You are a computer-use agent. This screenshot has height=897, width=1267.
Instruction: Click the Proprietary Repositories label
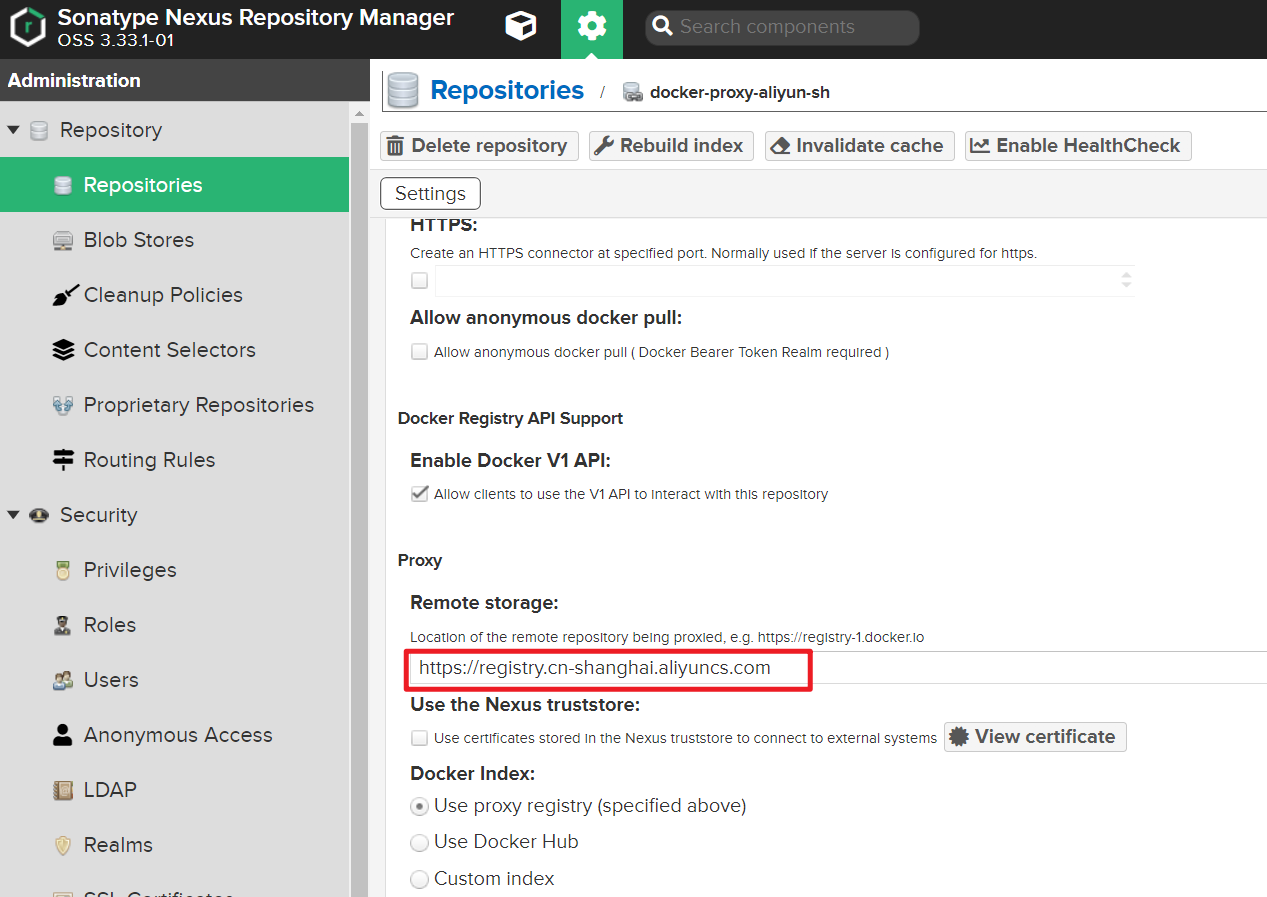[x=199, y=405]
